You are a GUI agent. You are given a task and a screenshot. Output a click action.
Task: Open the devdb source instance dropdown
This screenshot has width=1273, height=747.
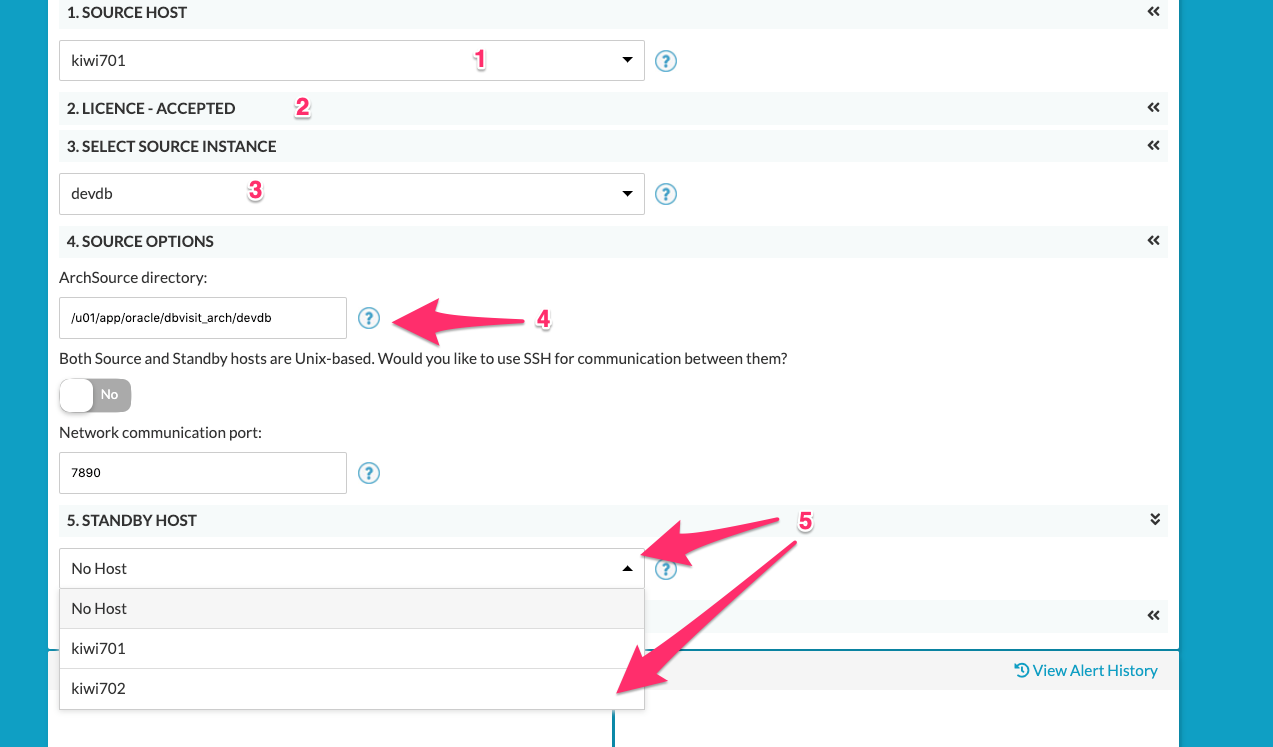point(352,193)
